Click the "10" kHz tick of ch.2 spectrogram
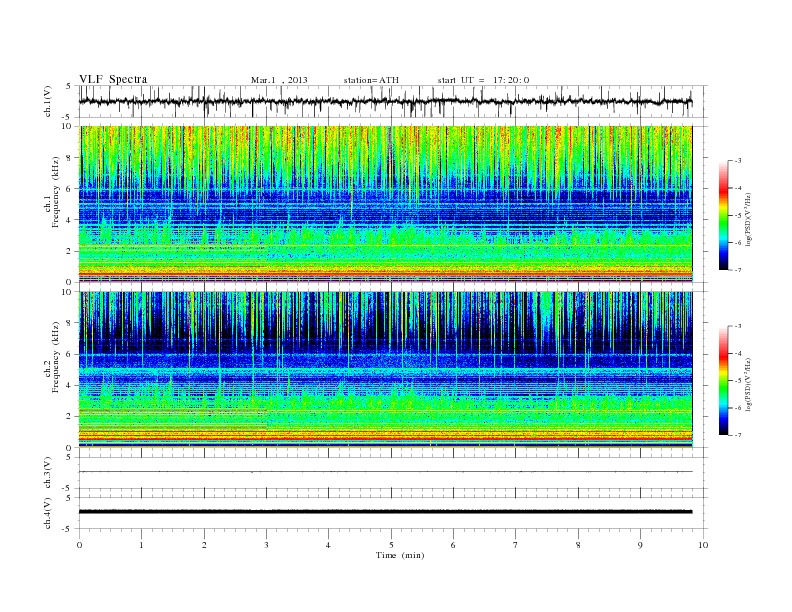The width and height of the screenshot is (792, 612). 68,292
